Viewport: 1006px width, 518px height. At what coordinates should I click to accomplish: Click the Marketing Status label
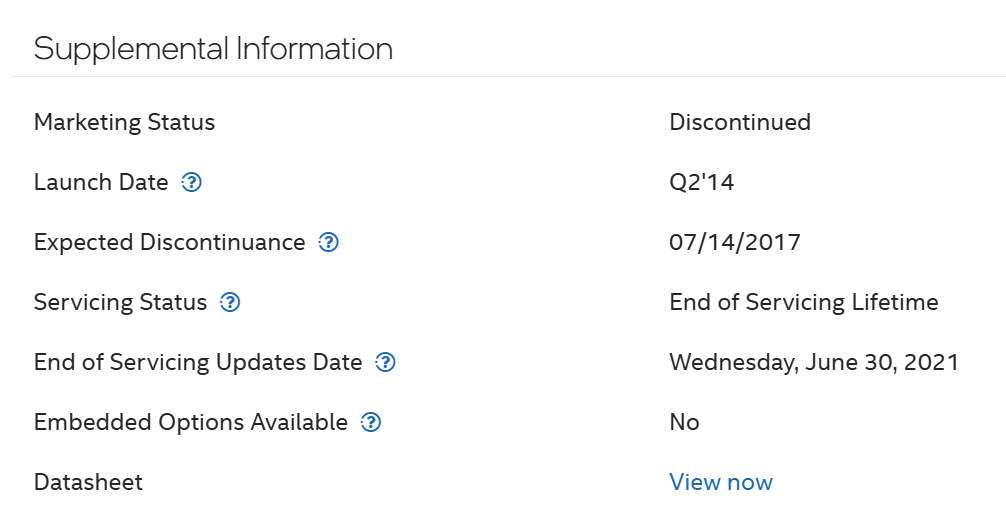click(124, 123)
